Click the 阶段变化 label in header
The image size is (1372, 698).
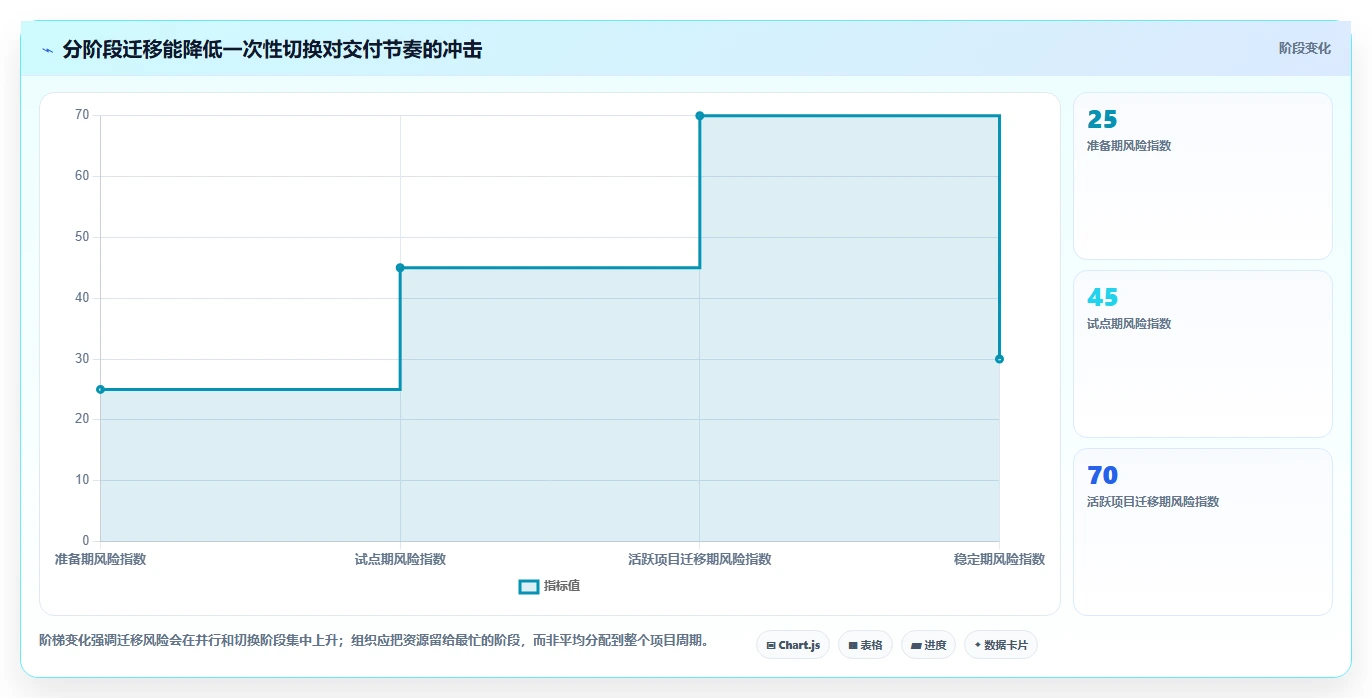[x=1304, y=48]
